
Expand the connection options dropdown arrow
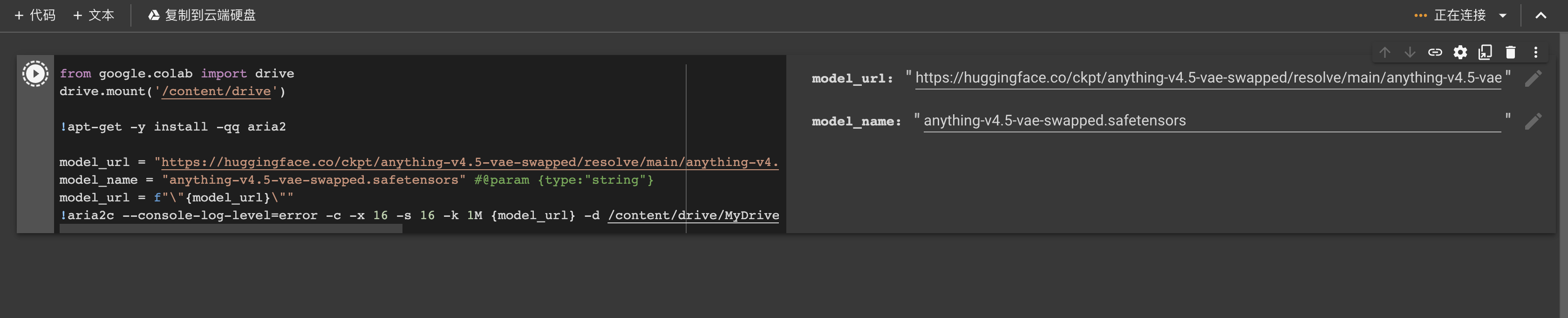point(1502,16)
